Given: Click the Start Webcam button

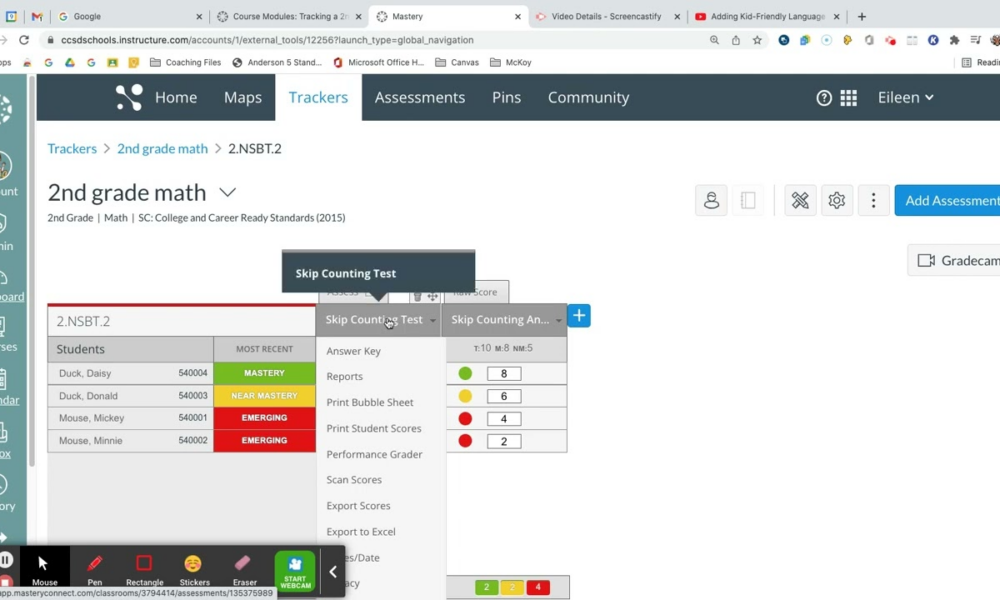Looking at the screenshot, I should pyautogui.click(x=295, y=571).
